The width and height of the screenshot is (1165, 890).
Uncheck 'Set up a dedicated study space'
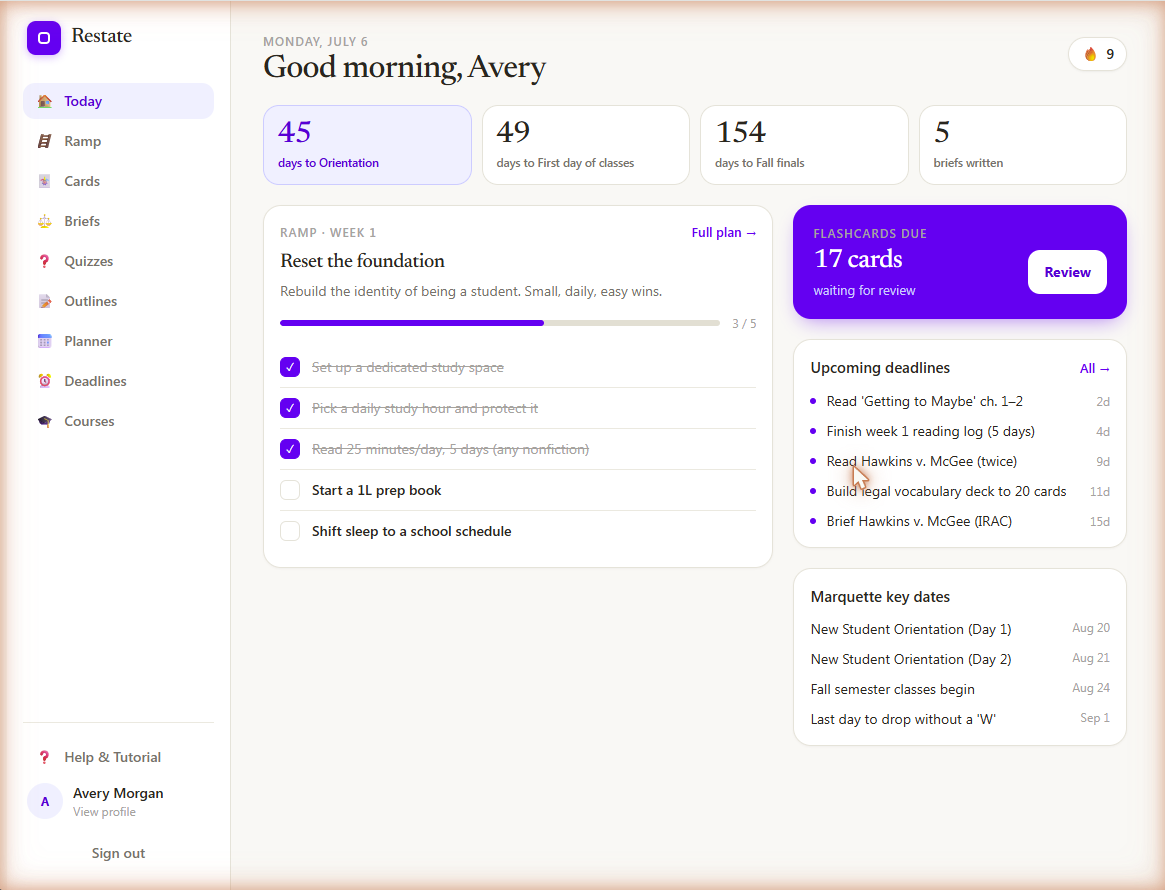[290, 367]
